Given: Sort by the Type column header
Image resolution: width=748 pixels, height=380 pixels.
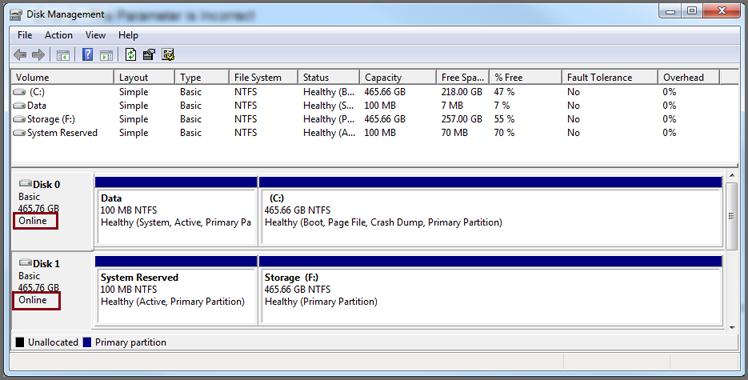Looking at the screenshot, I should (x=202, y=77).
